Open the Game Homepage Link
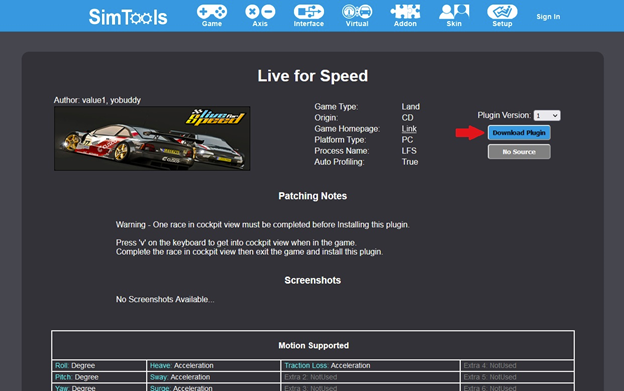 click(409, 129)
